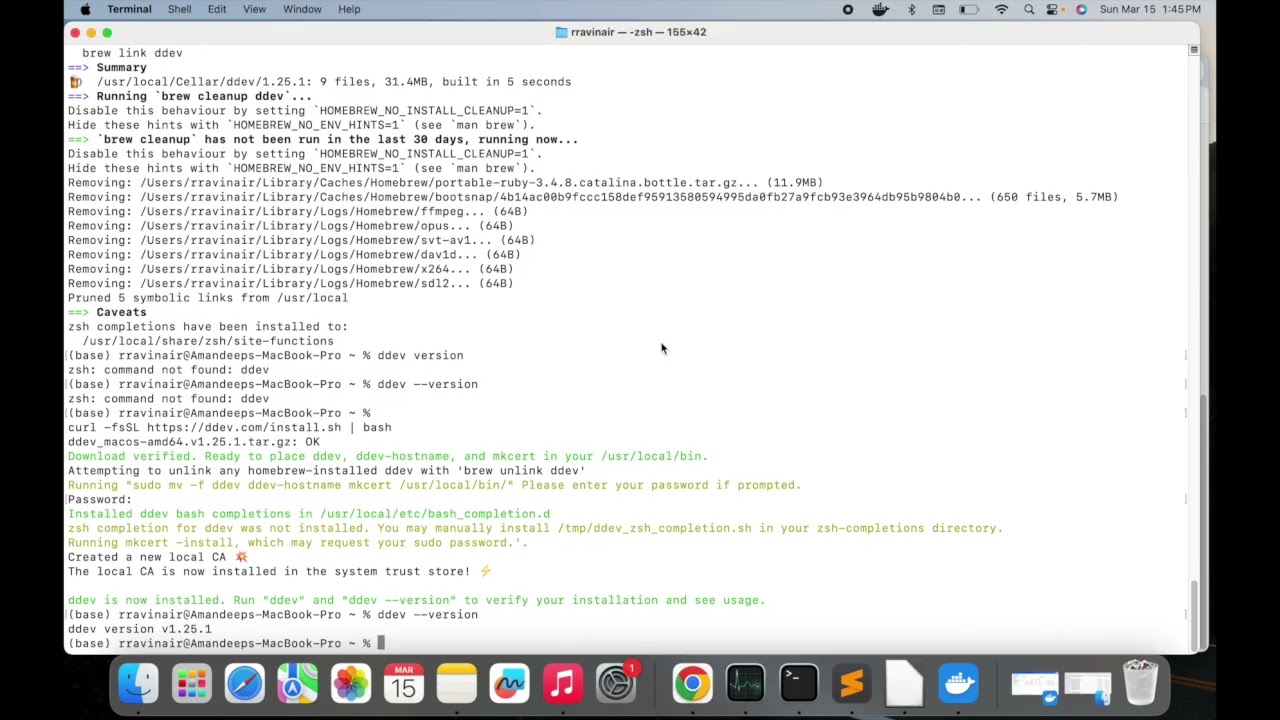Click the yellow 'Running mkcert -install' line
1280x720 pixels.
[298, 543]
